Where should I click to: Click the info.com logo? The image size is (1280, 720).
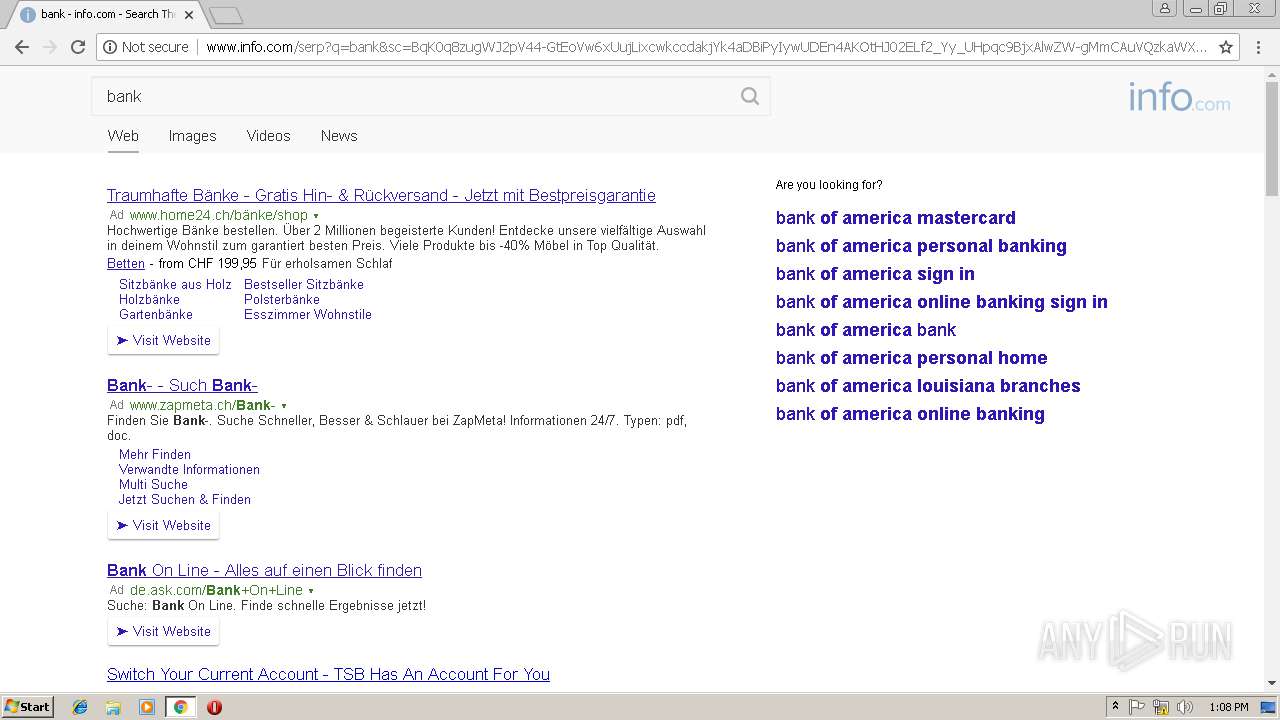click(1180, 97)
